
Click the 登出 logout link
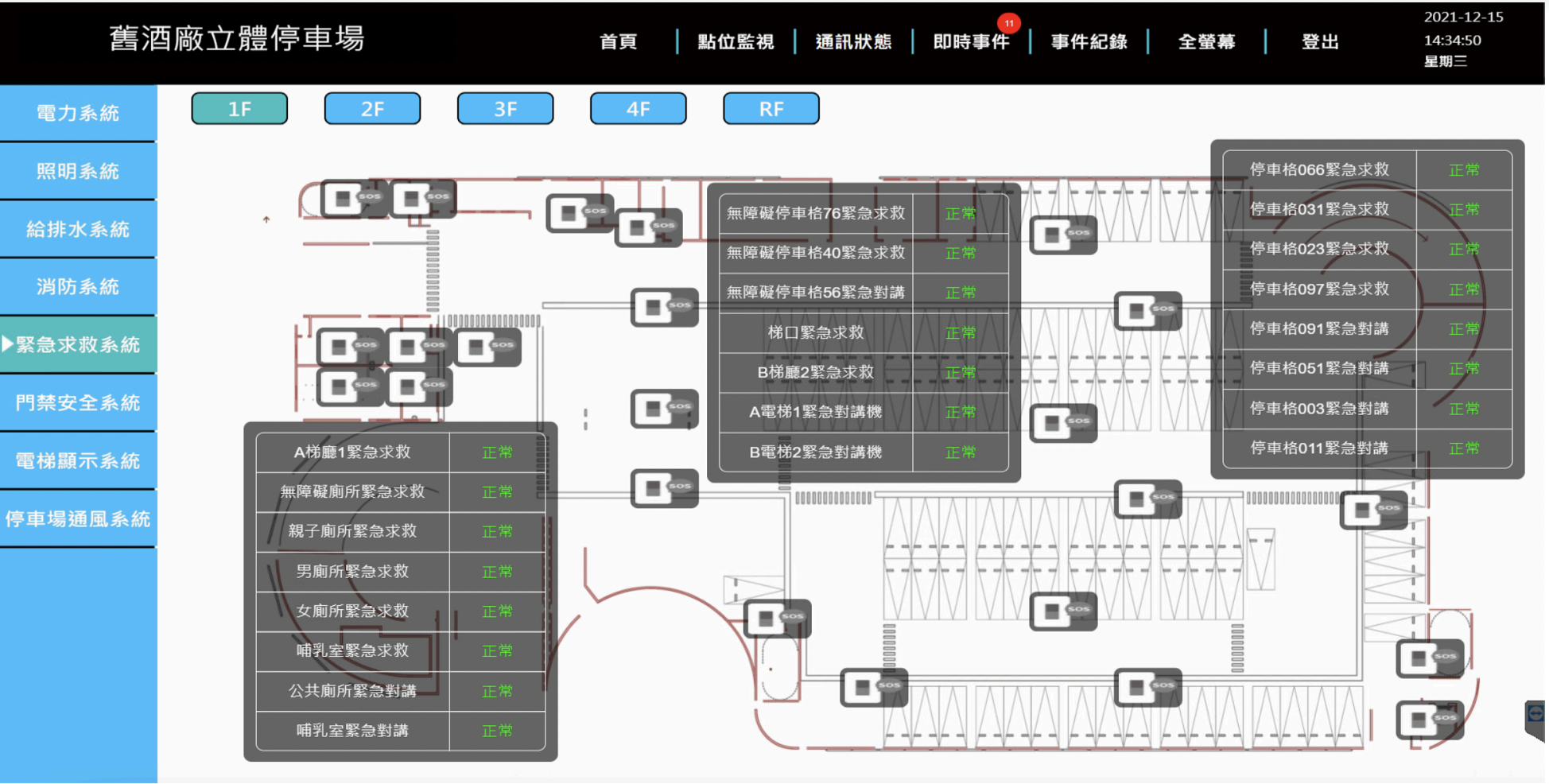[x=1320, y=41]
